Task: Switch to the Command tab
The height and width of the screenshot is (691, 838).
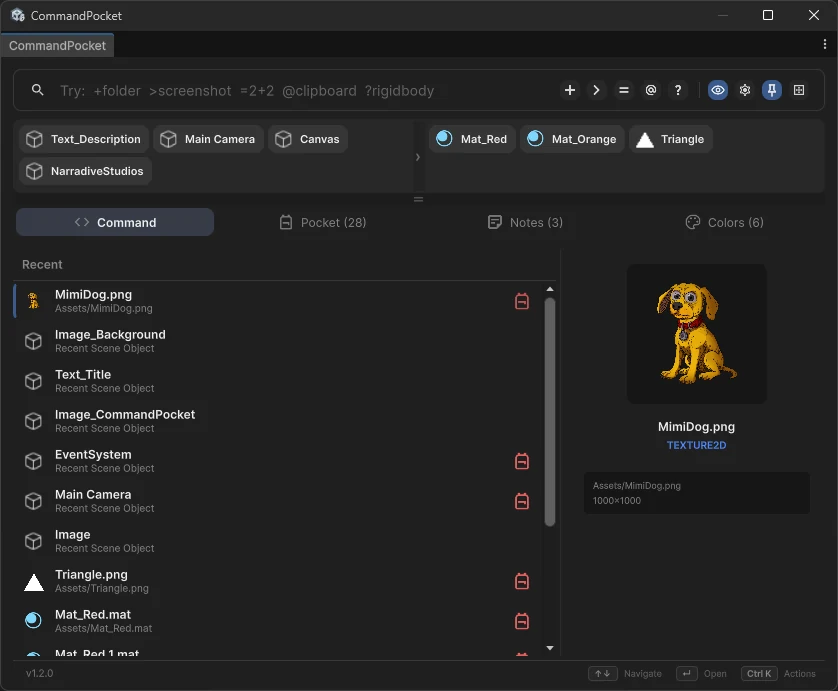Action: (115, 222)
